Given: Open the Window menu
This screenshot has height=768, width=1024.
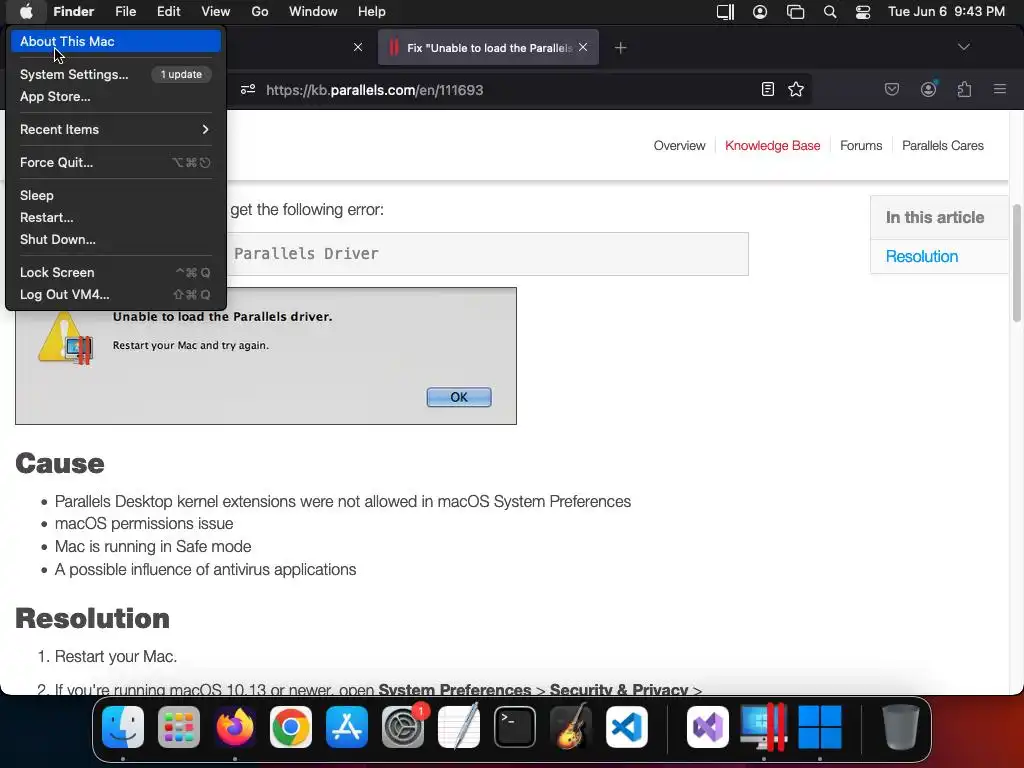Looking at the screenshot, I should (313, 11).
